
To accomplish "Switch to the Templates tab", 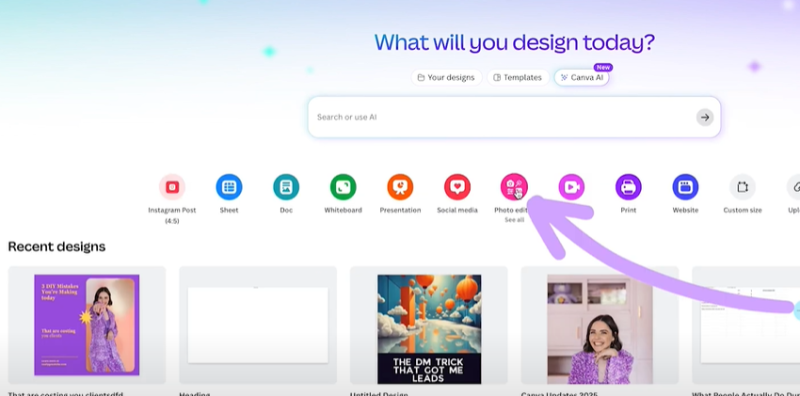I will coord(518,78).
